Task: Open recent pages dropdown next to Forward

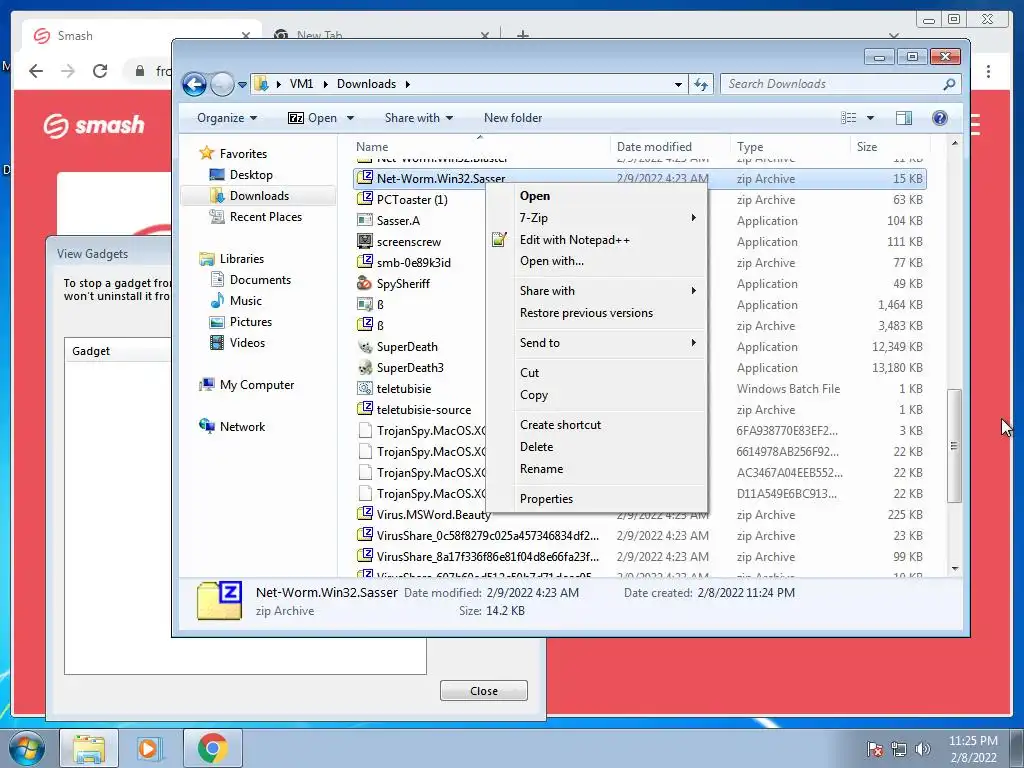Action: click(x=242, y=85)
